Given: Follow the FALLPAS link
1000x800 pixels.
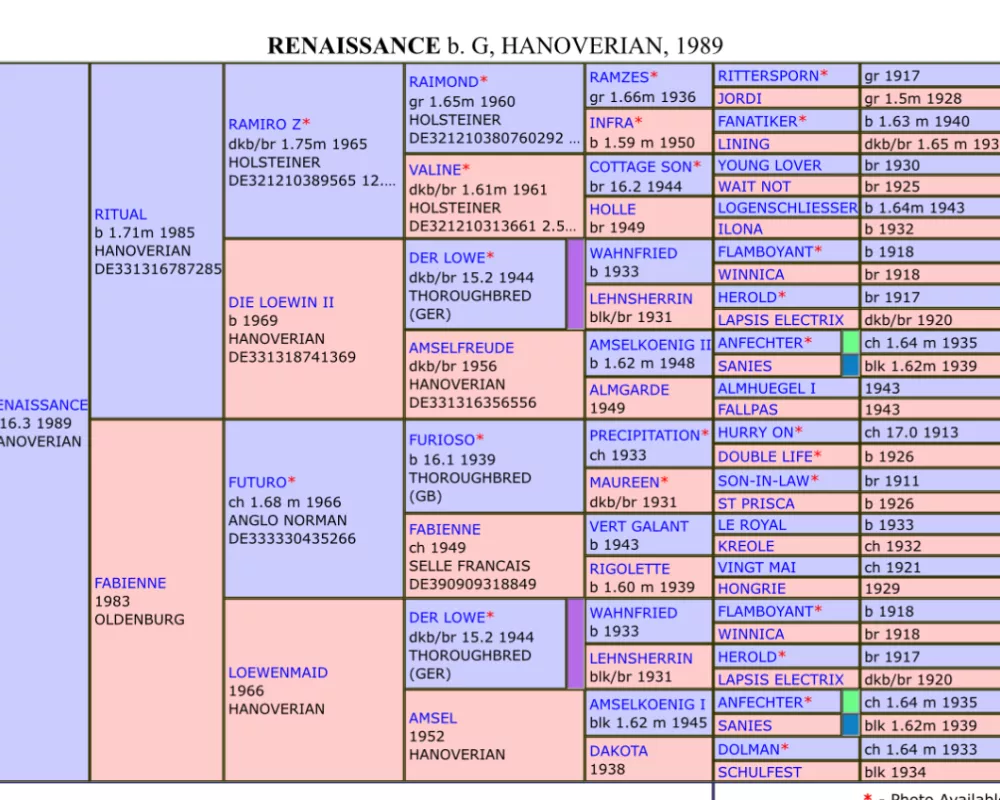Looking at the screenshot, I should pyautogui.click(x=747, y=410).
